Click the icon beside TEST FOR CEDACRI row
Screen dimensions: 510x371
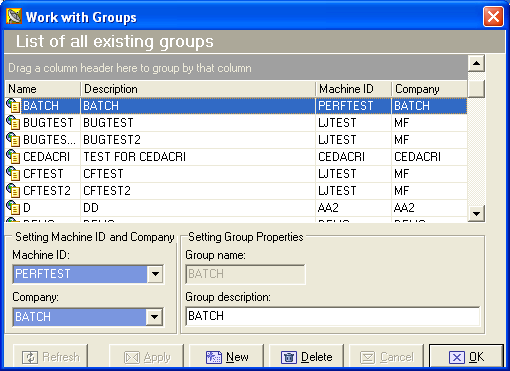(13, 157)
